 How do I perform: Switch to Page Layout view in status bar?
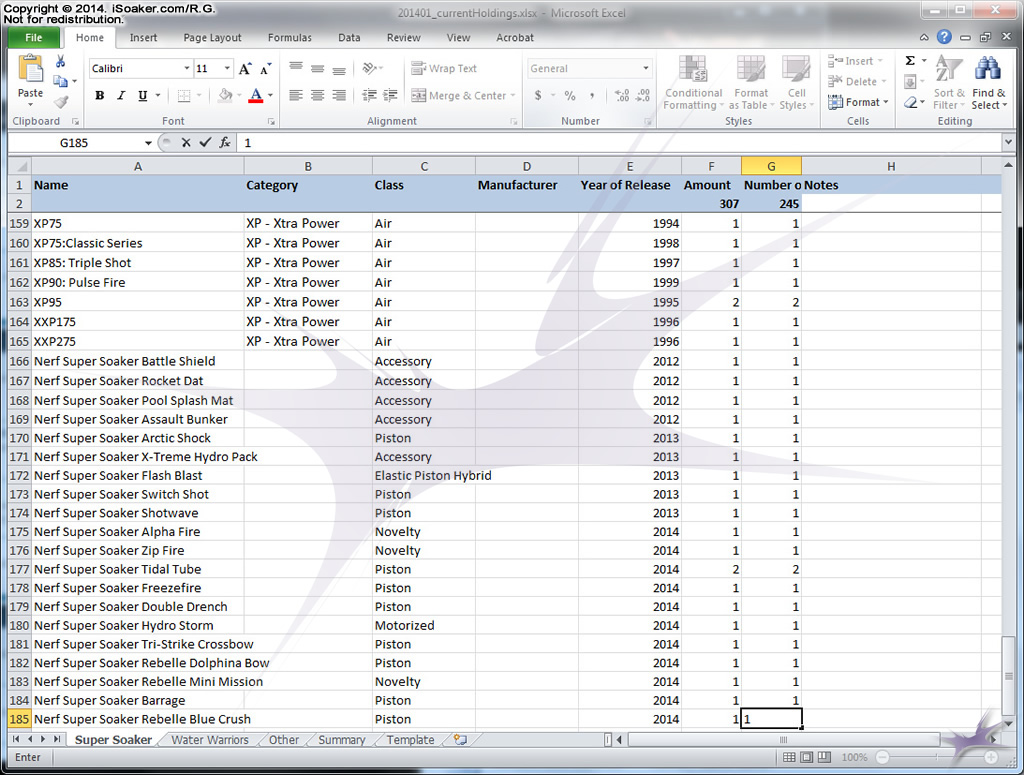[807, 757]
